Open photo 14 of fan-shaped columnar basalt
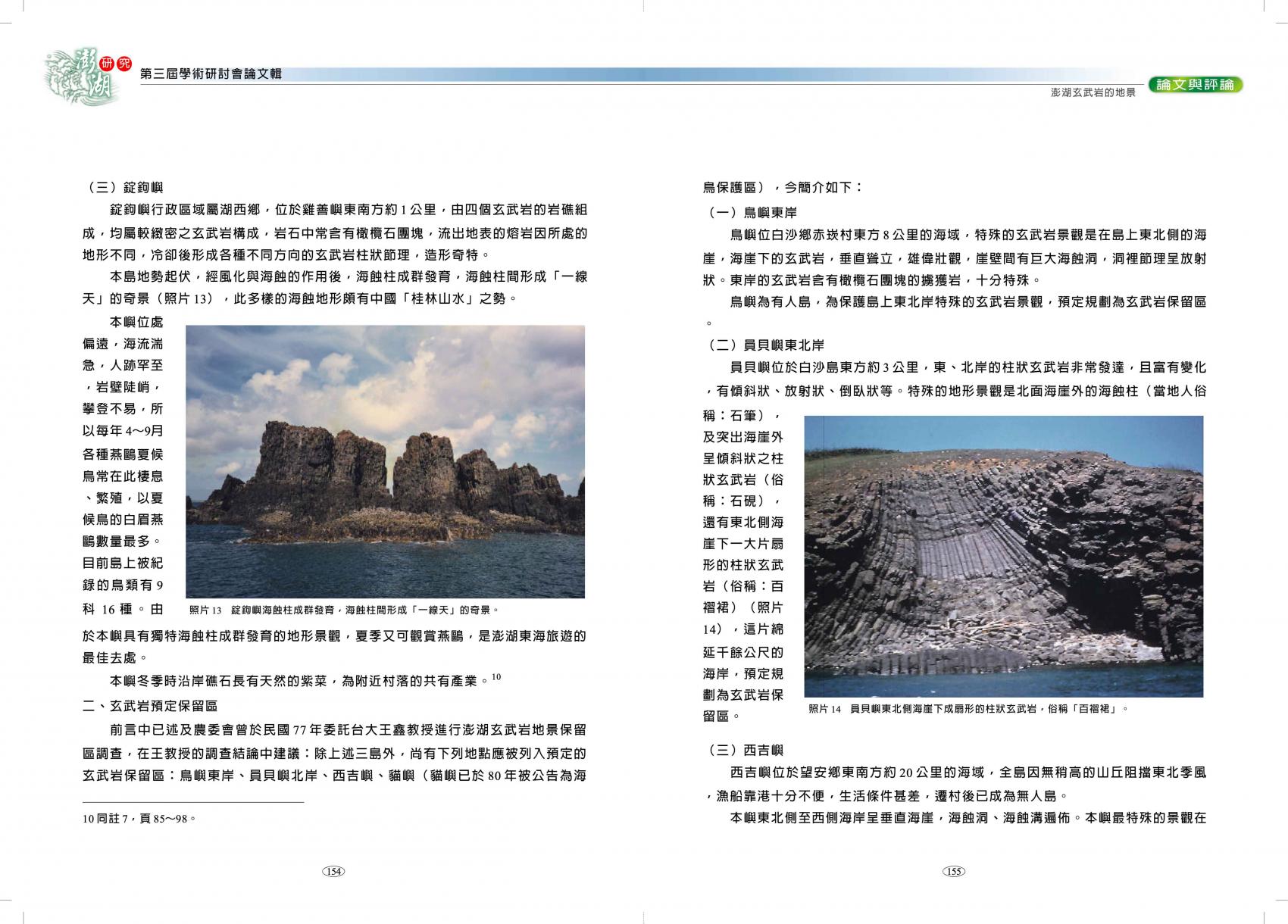This screenshot has height=924, width=1288. pyautogui.click(x=1003, y=556)
